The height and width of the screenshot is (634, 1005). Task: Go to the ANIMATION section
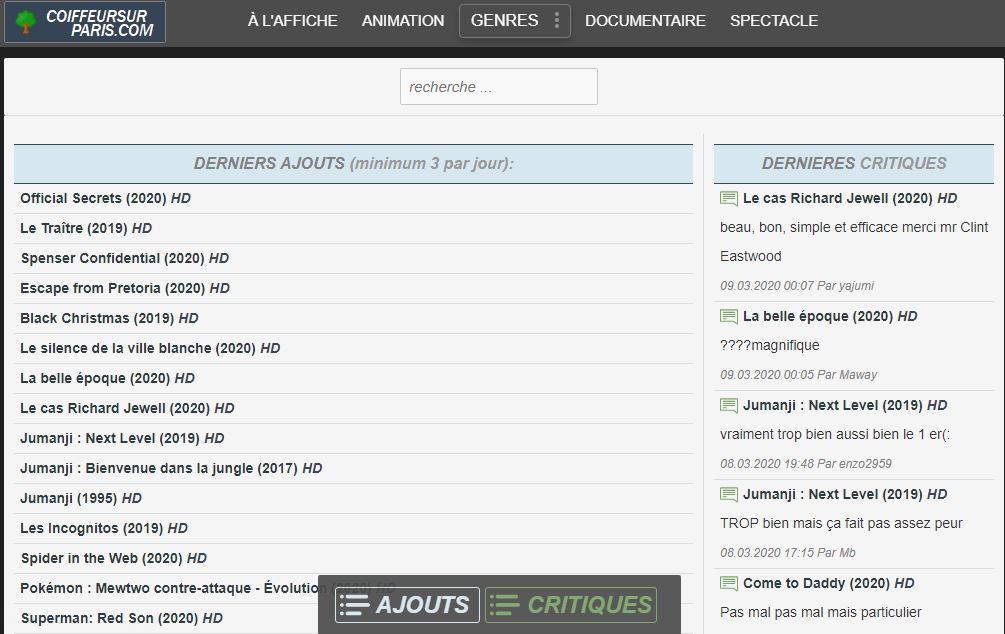(403, 21)
